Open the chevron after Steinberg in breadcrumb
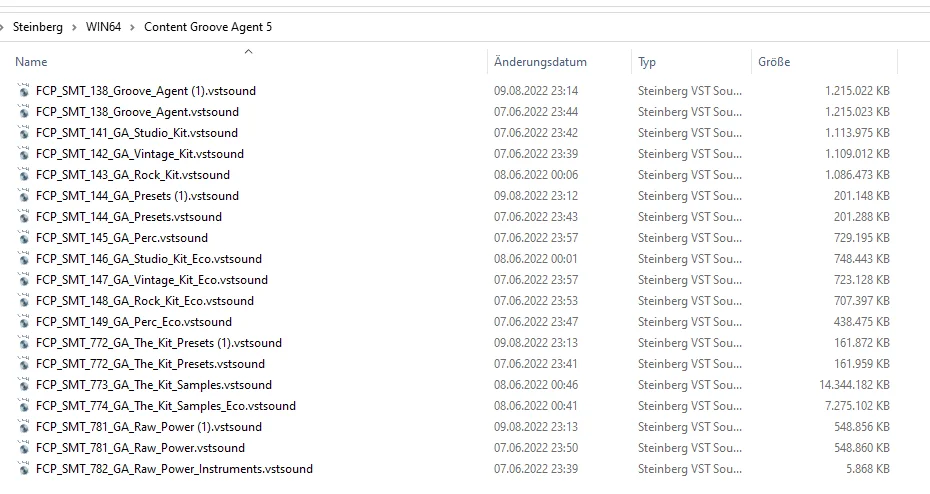 pos(74,27)
